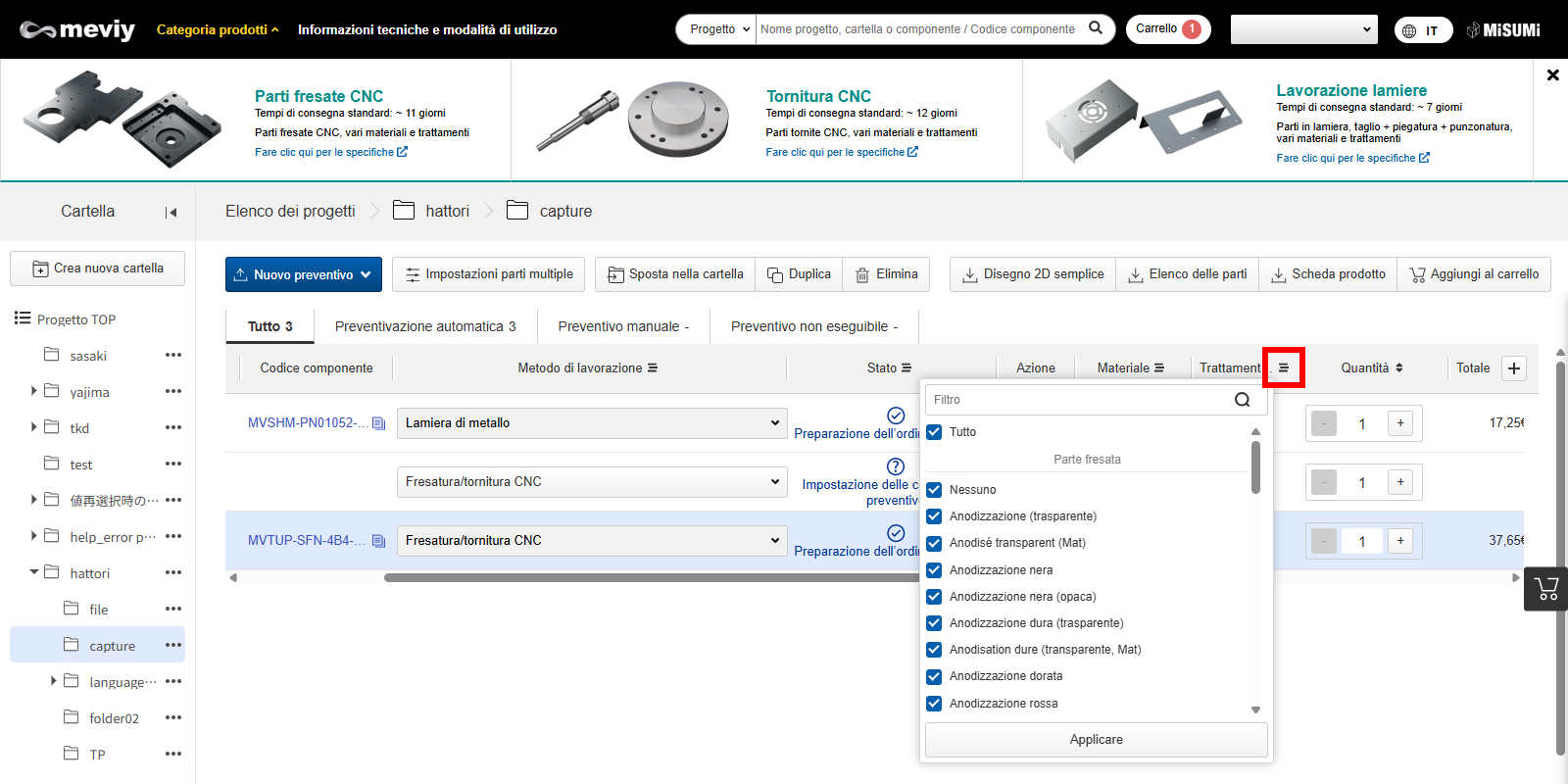
Task: Click Aggiungi al carrello button
Action: tap(1474, 274)
